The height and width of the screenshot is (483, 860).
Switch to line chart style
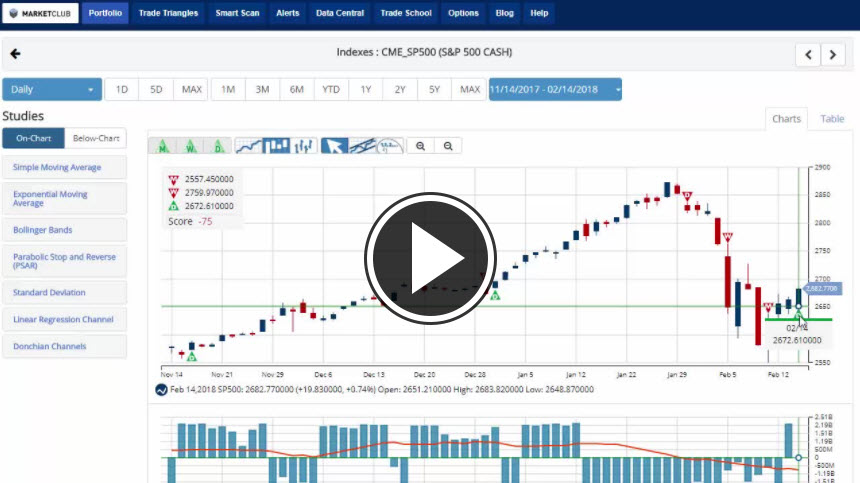[x=249, y=146]
